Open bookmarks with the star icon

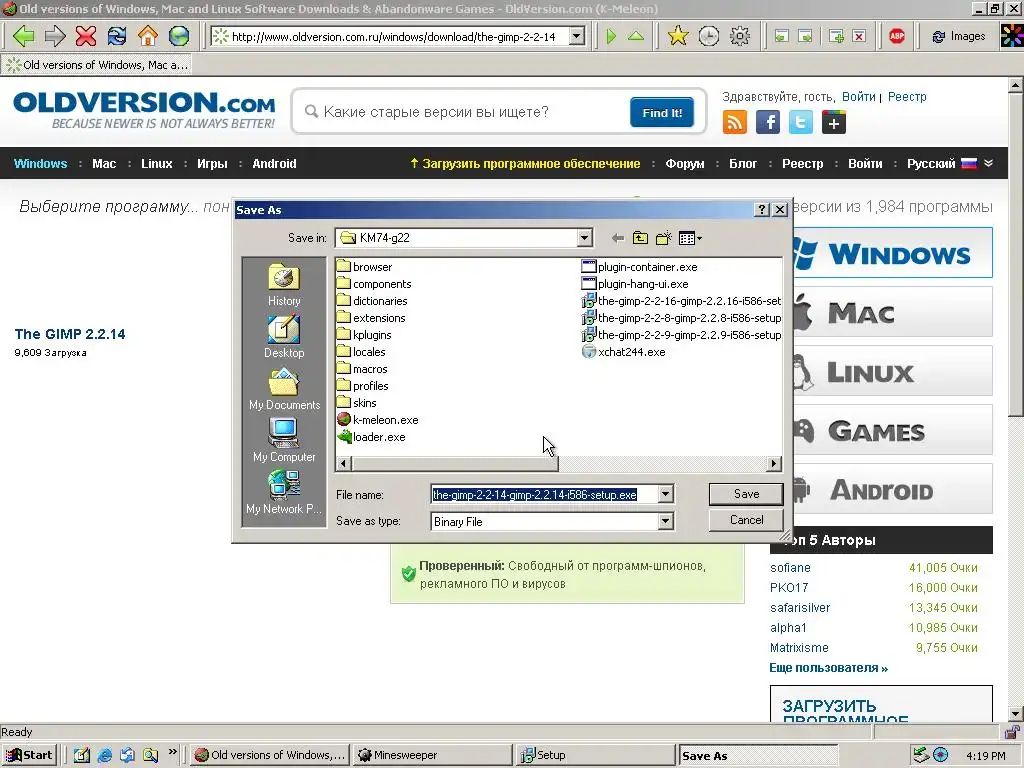point(678,36)
